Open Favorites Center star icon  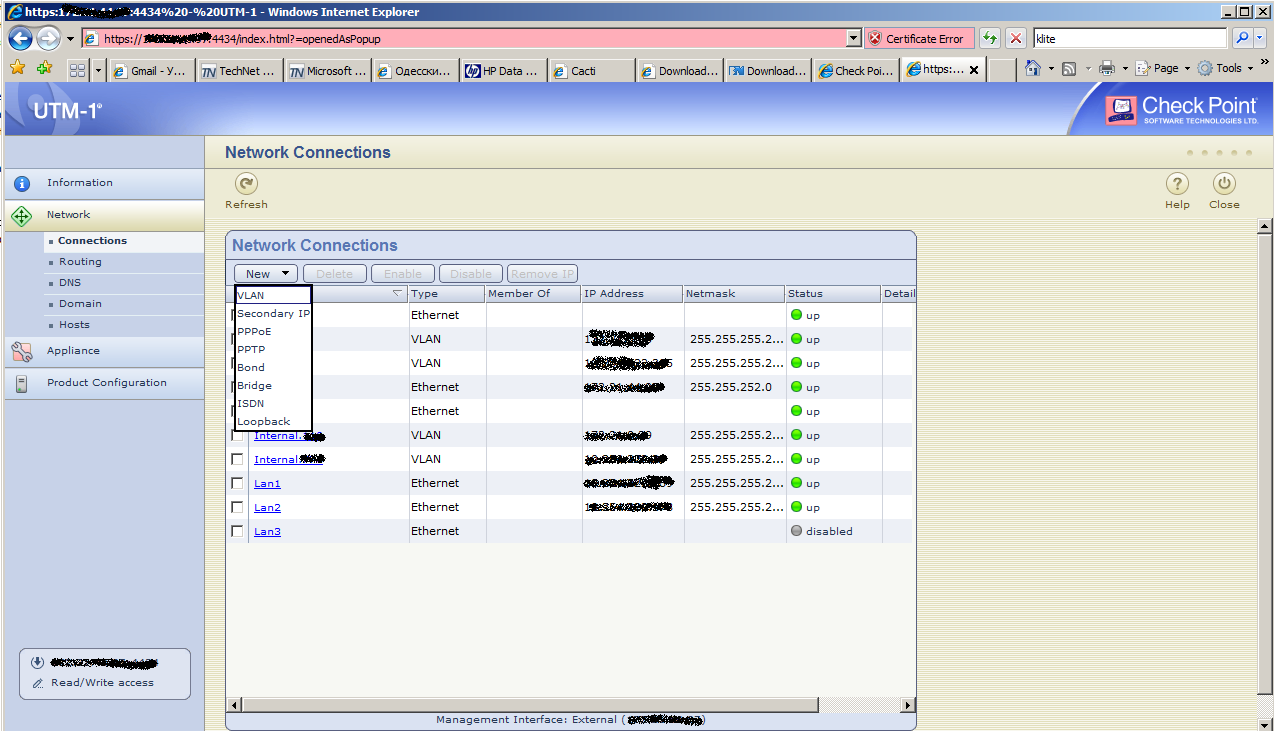tap(17, 69)
